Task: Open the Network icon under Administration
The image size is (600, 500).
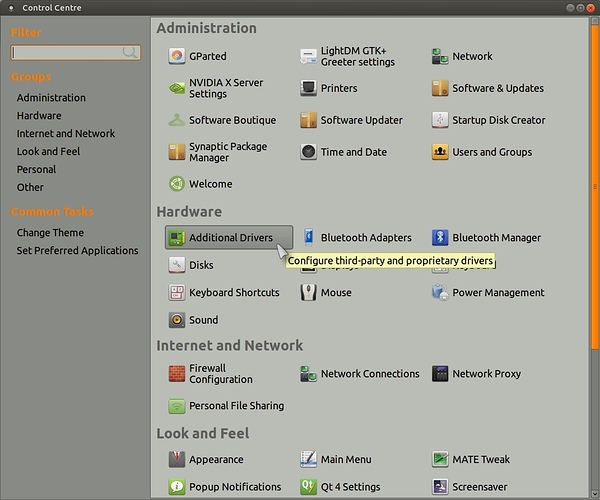Action: tap(440, 56)
